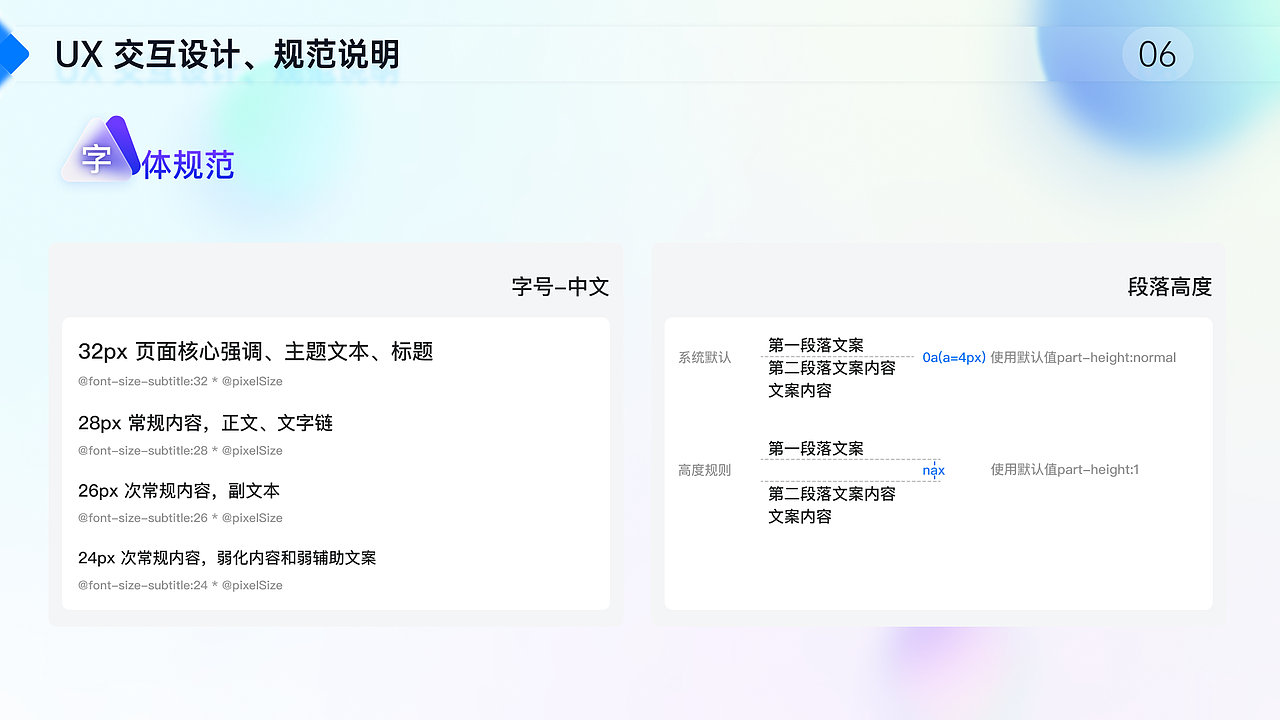Screen dimensions: 1280x720
Task: Click '@font-size-subtitle:32 * @pixelSize' text
Action: click(x=180, y=381)
